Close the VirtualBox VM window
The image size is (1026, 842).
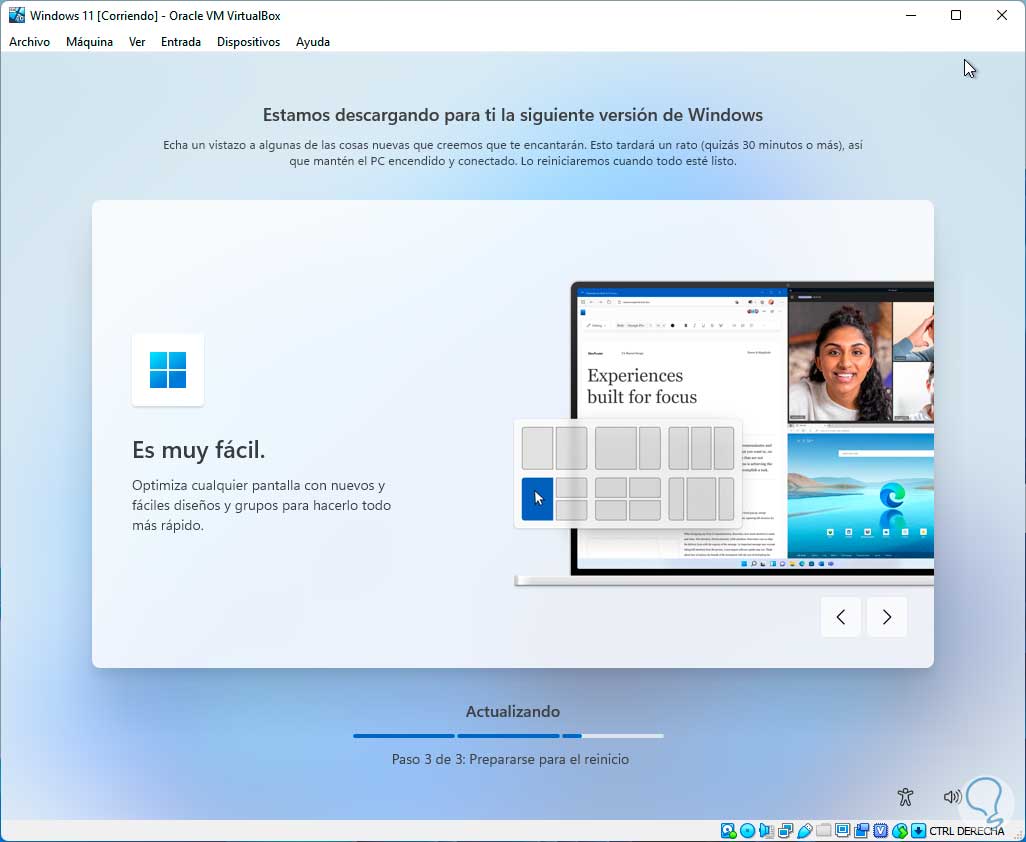[x=1002, y=15]
